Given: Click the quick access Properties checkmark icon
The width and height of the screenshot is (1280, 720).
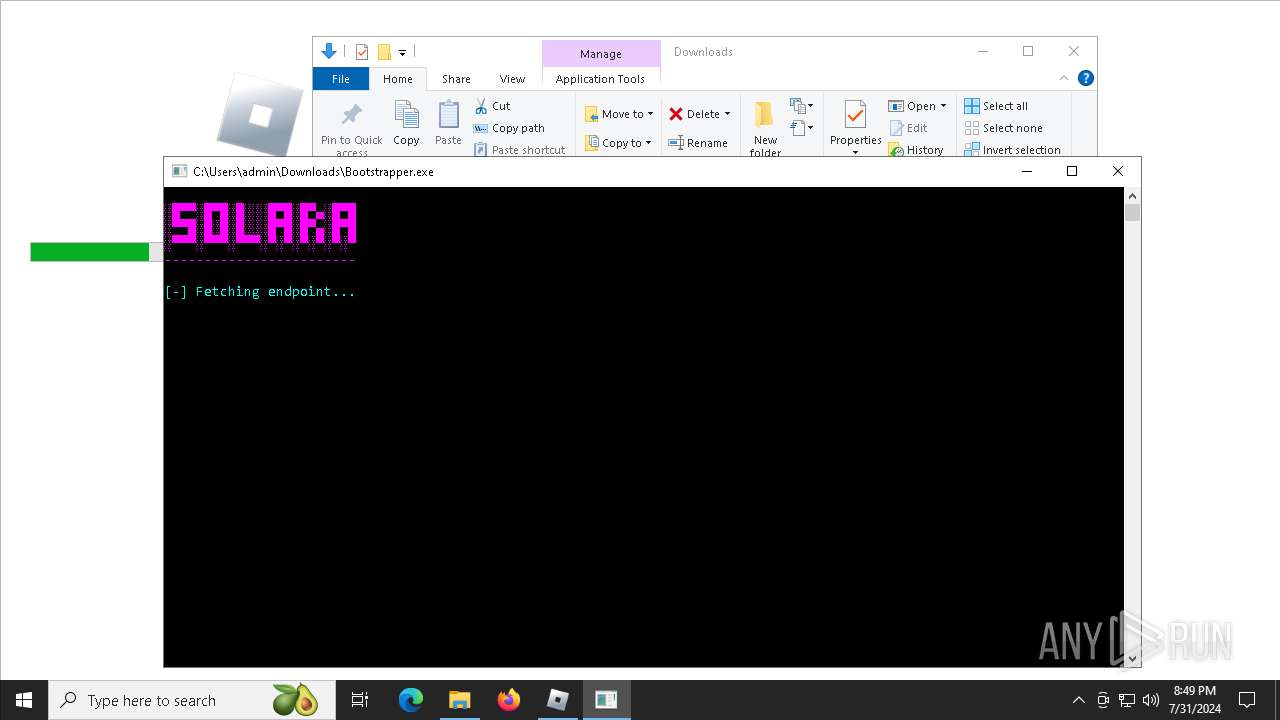Looking at the screenshot, I should tap(362, 52).
